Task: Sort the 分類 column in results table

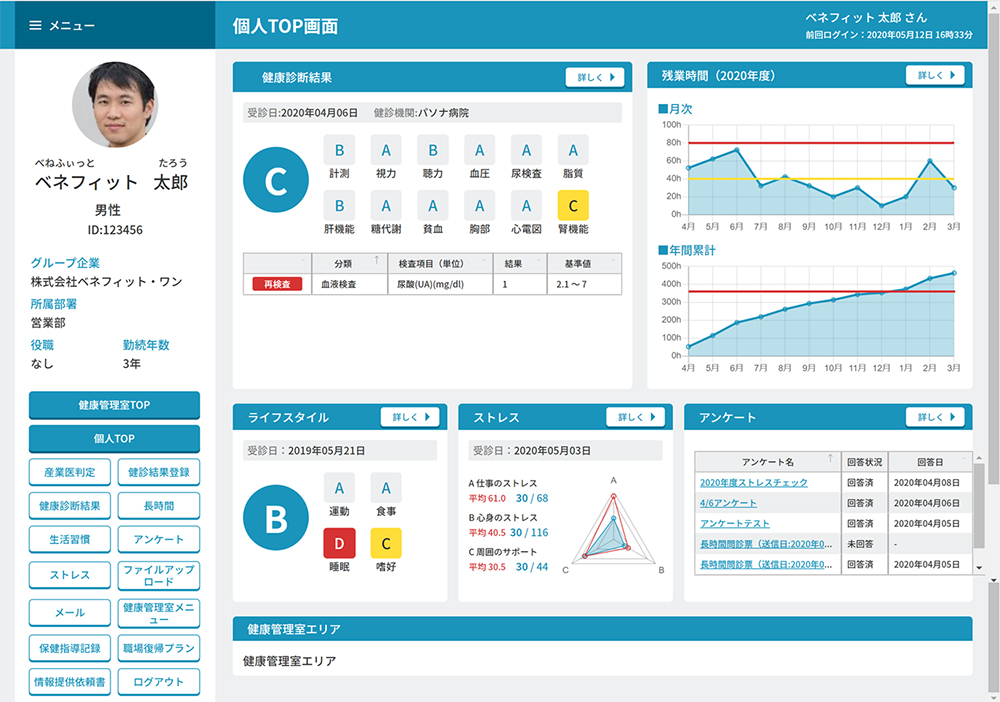Action: tap(345, 263)
